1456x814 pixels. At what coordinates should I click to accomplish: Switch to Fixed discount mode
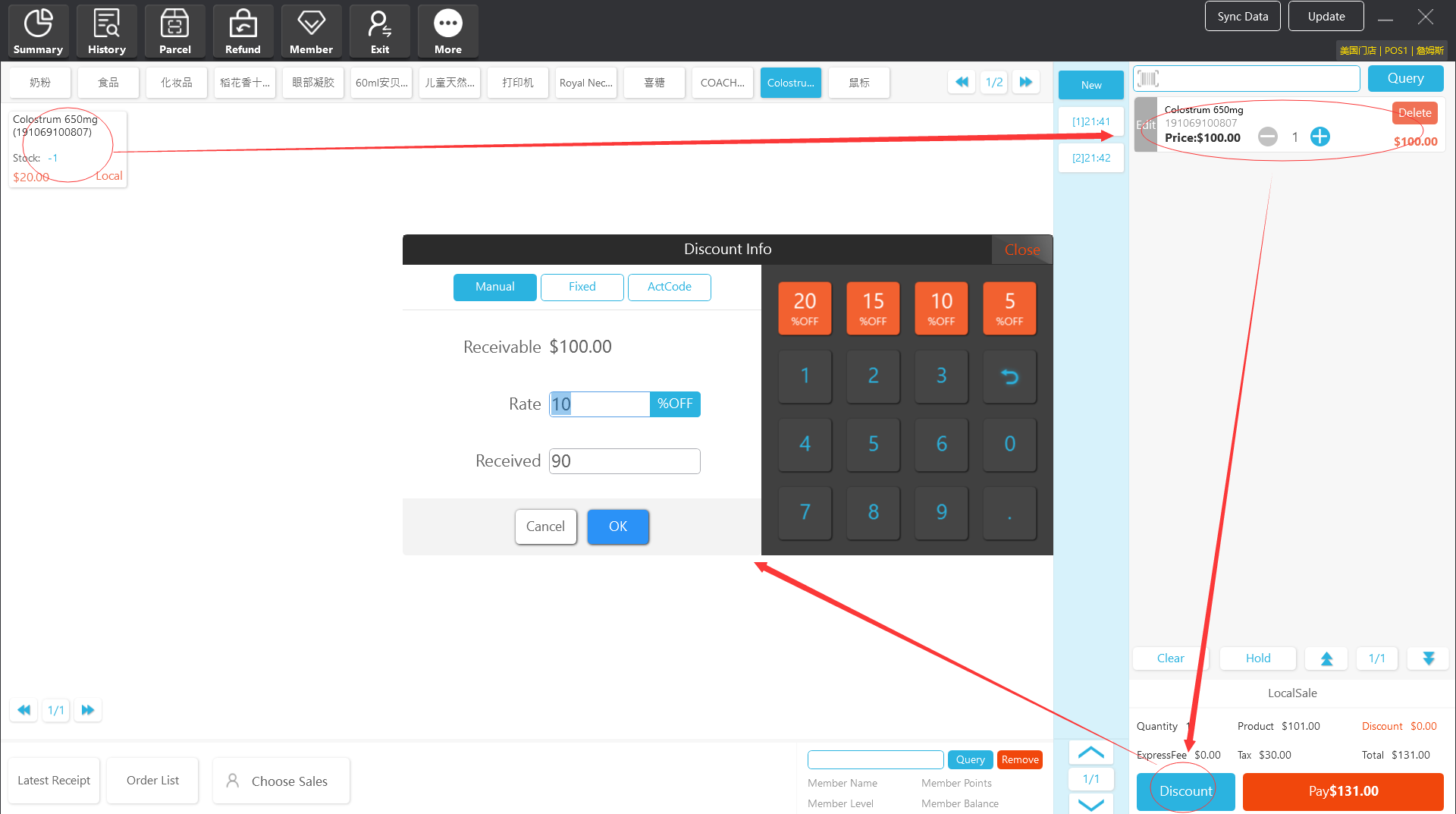click(x=582, y=287)
